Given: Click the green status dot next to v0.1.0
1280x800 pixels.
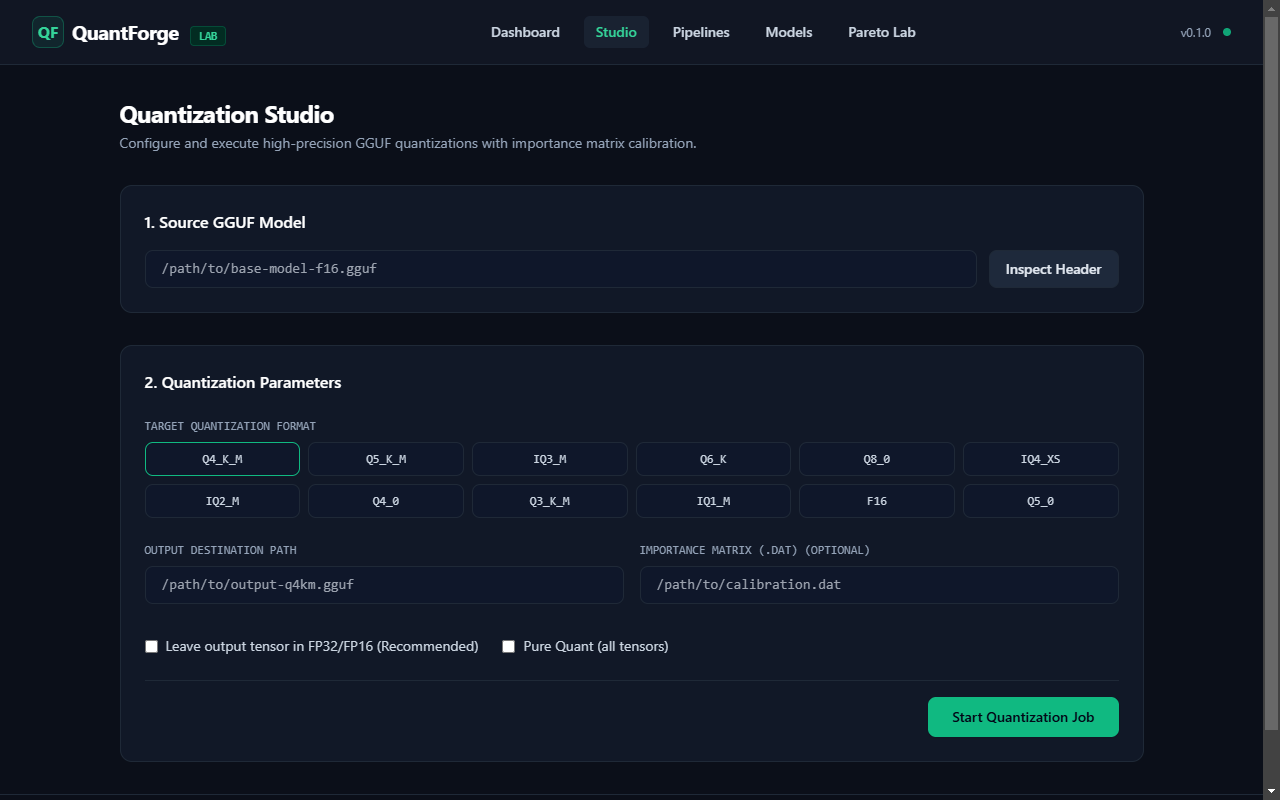Looking at the screenshot, I should [x=1227, y=32].
